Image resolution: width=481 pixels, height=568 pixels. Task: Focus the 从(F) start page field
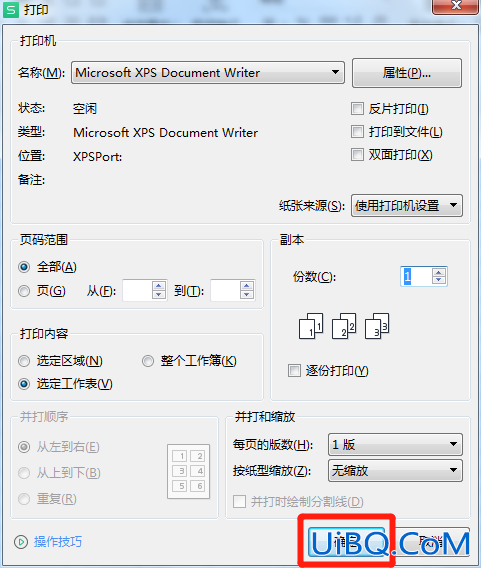137,290
